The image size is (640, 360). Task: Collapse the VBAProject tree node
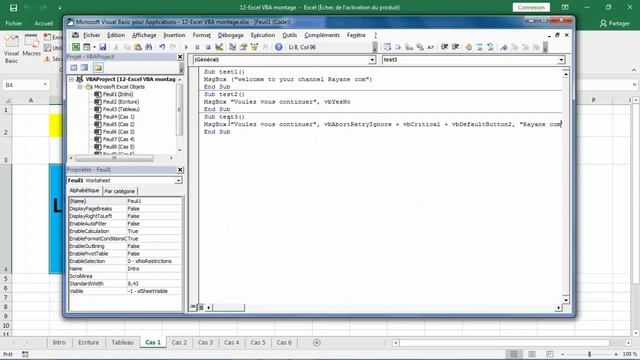click(x=72, y=79)
